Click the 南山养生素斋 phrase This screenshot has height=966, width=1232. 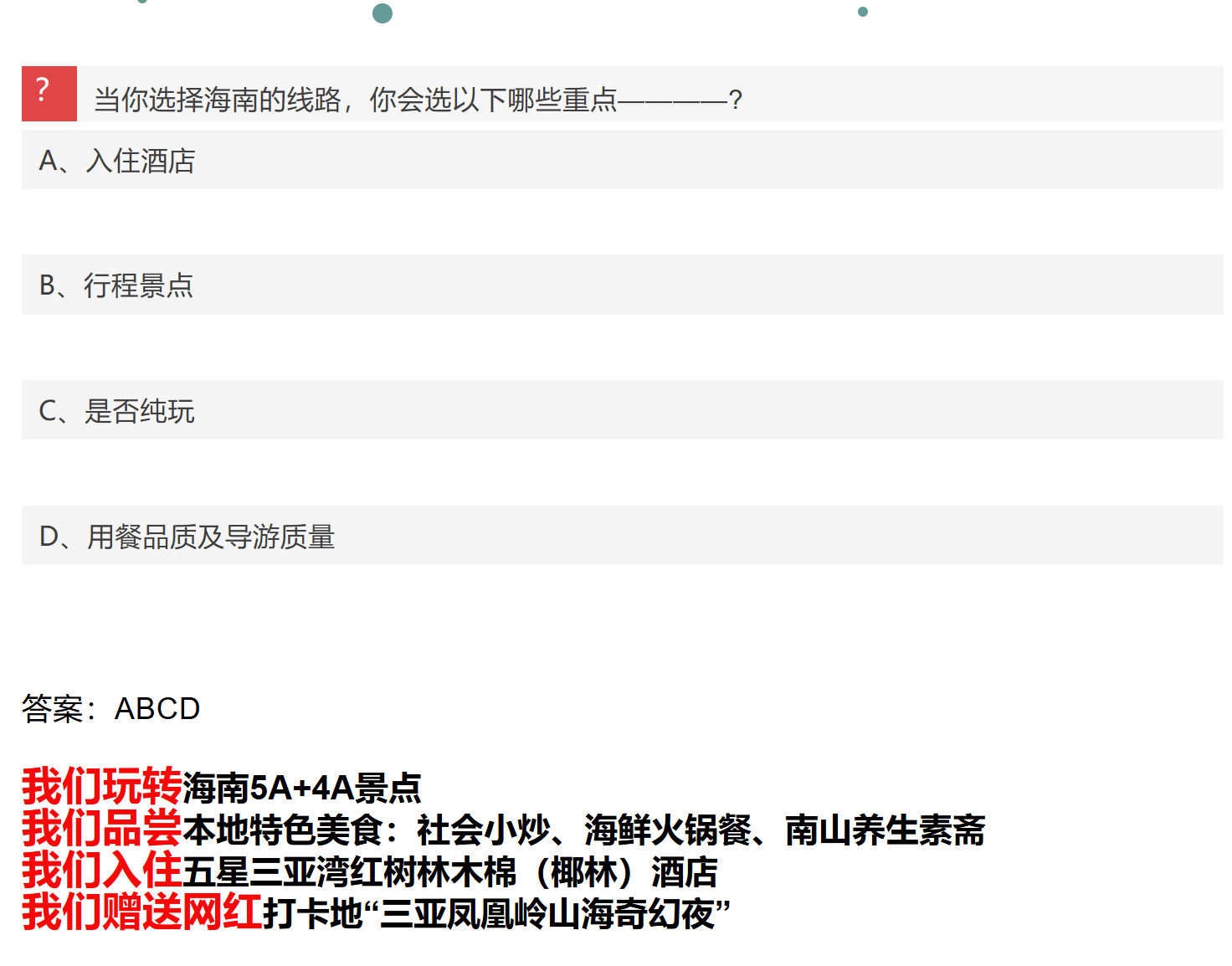[x=885, y=830]
